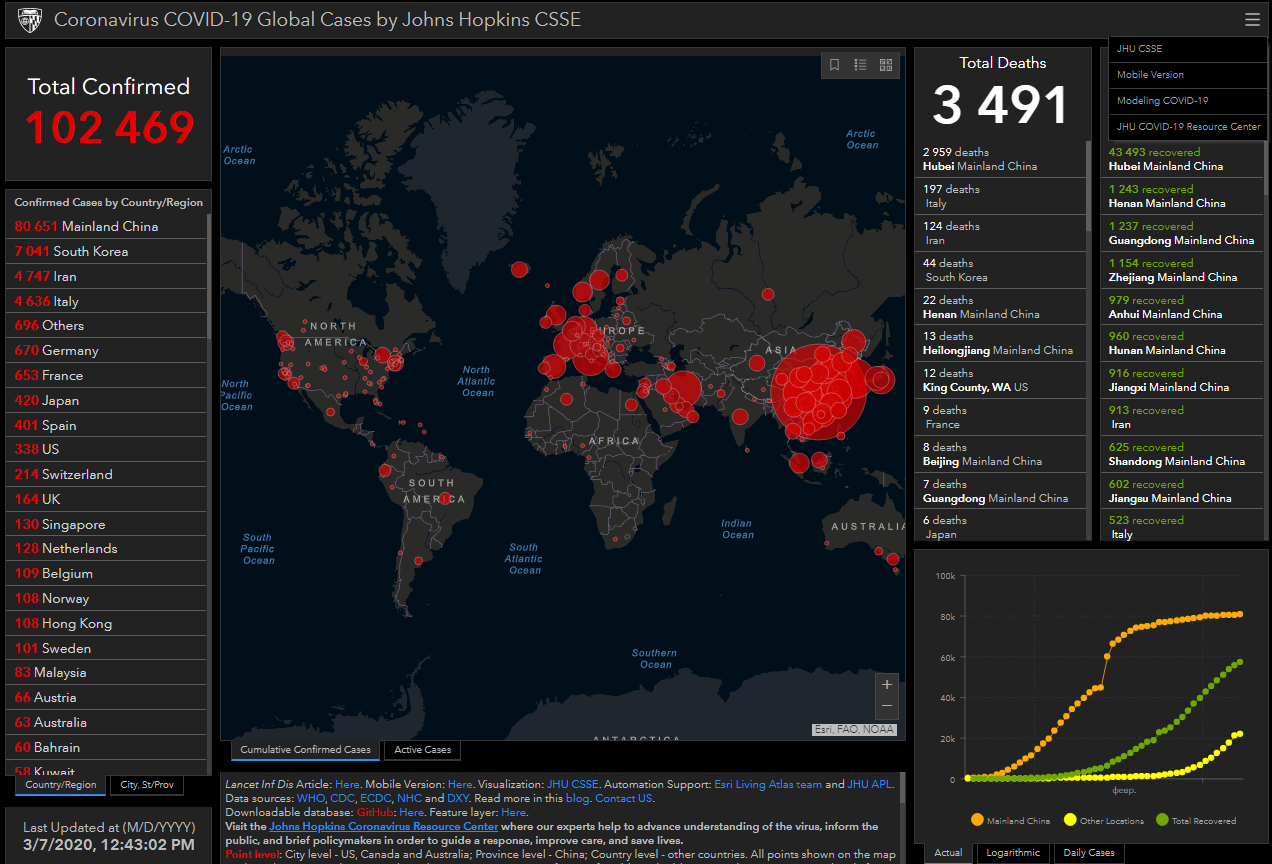Open JHU COVID-19 Resource Center menu item

[1188, 127]
